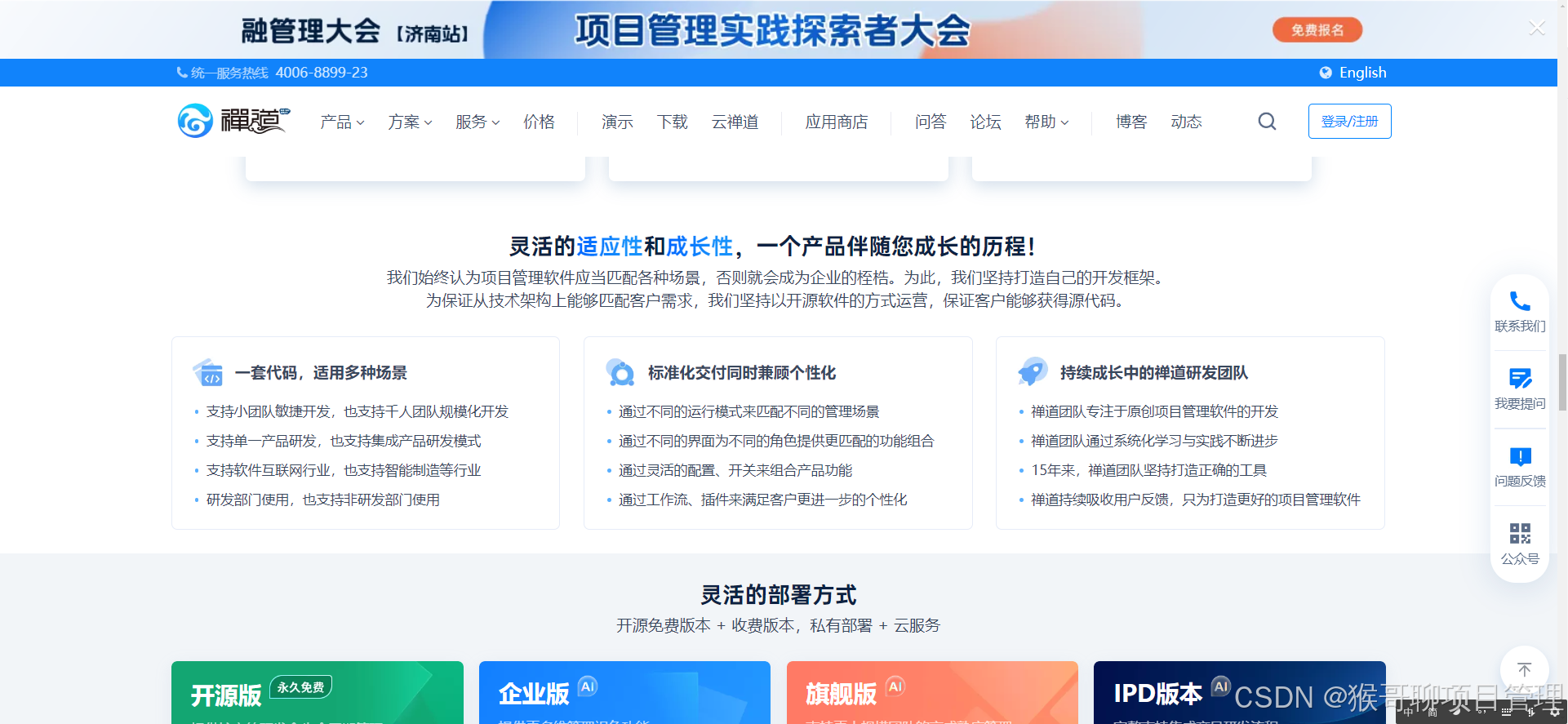The image size is (1568, 724).
Task: Click the 登录/注册 button
Action: [1349, 121]
